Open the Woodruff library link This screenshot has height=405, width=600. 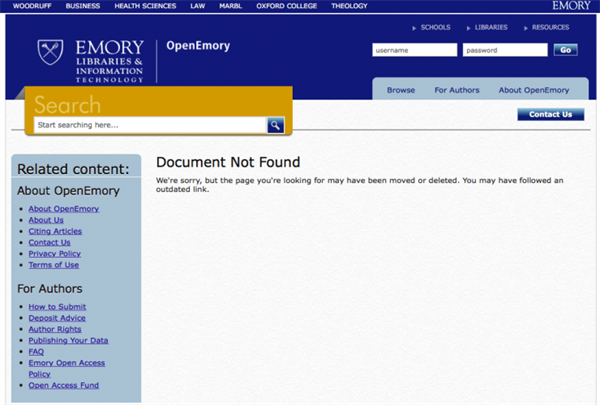32,6
